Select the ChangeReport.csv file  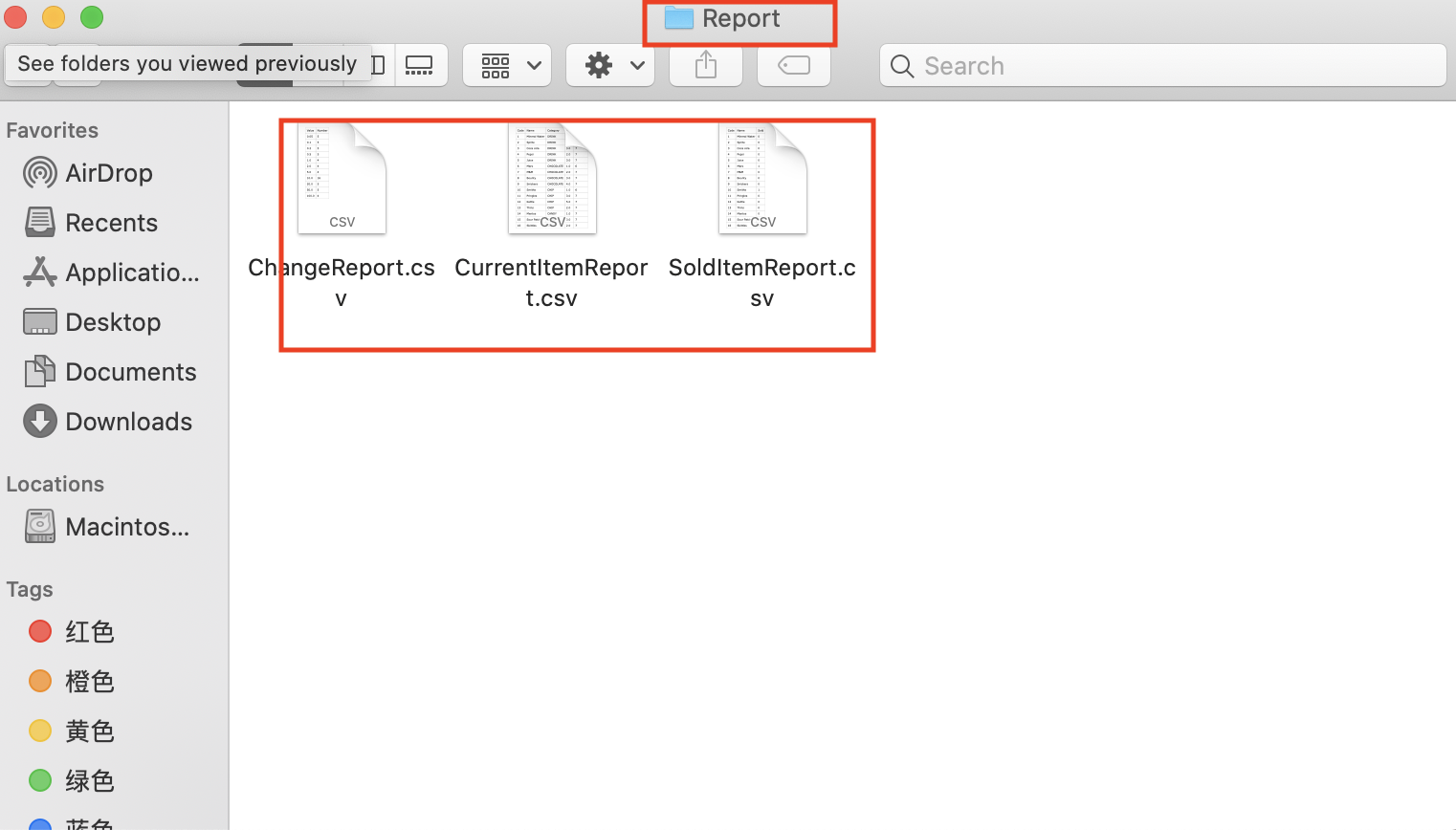(x=342, y=178)
